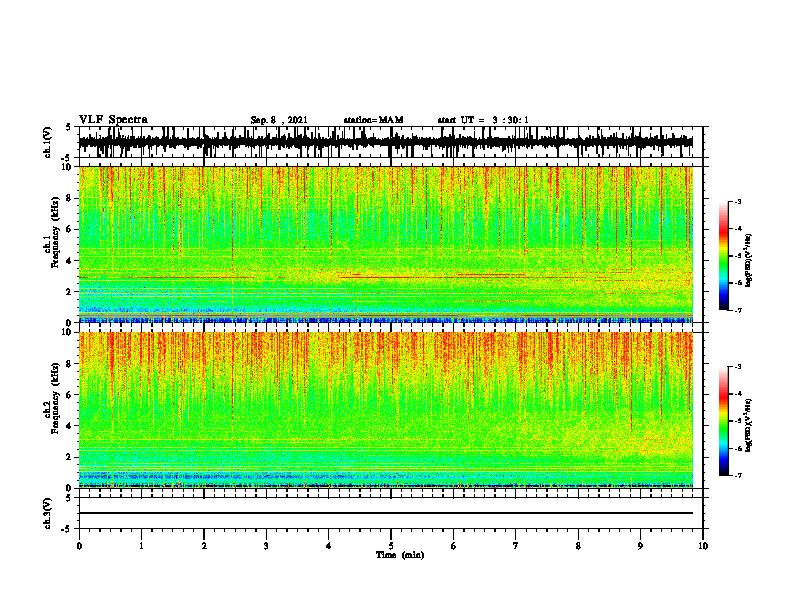Click time axis tick label 7
This screenshot has width=792, height=612.
(x=516, y=546)
